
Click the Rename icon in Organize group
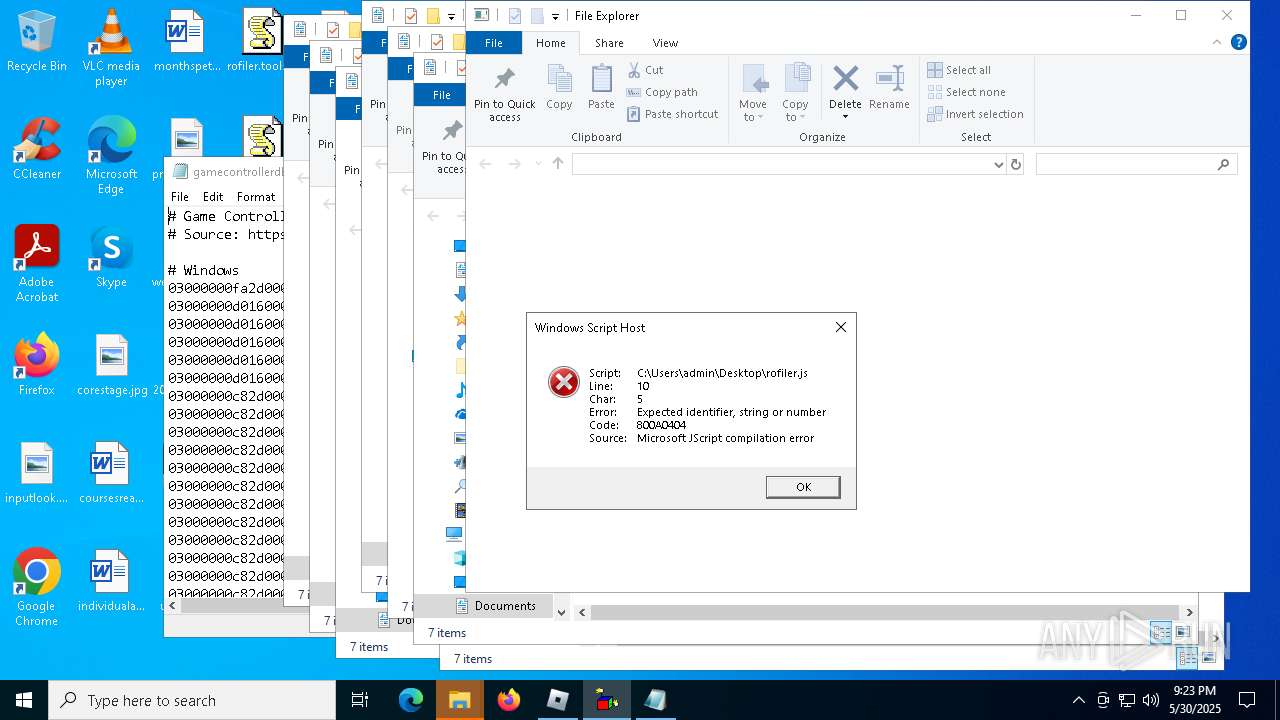click(889, 78)
